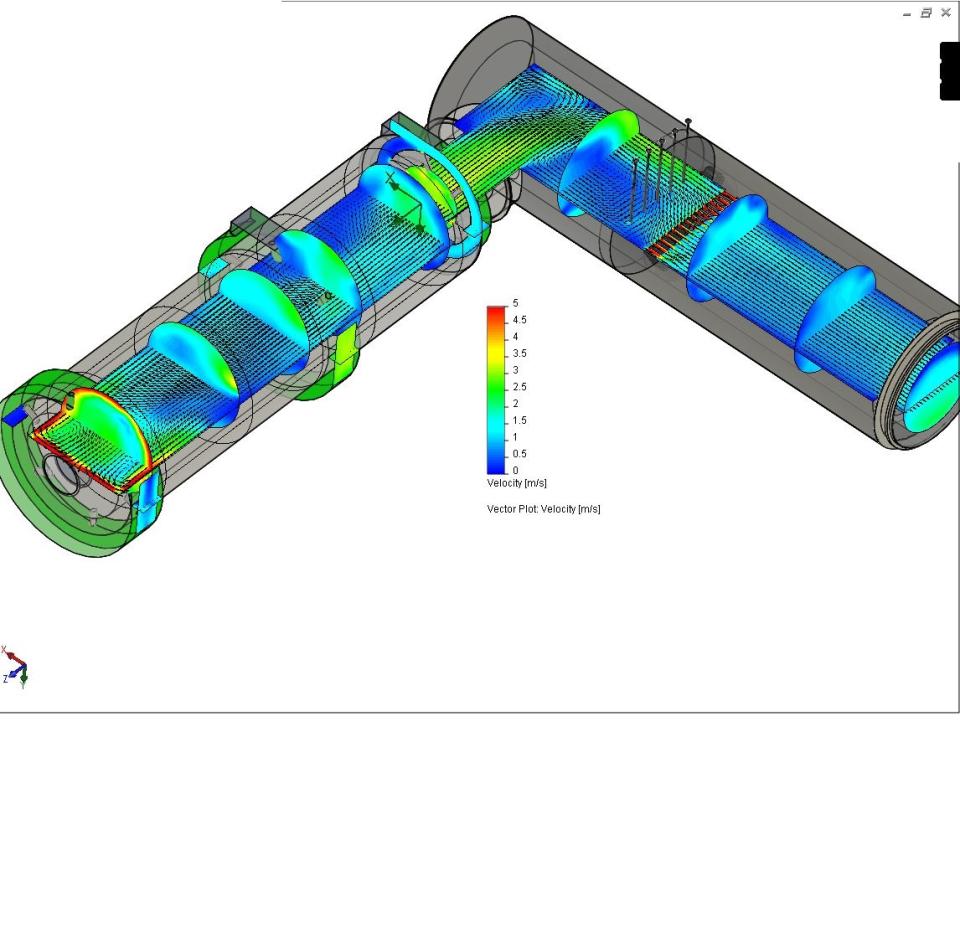Restore down the viewport window
This screenshot has height=933, width=960.
(x=926, y=13)
